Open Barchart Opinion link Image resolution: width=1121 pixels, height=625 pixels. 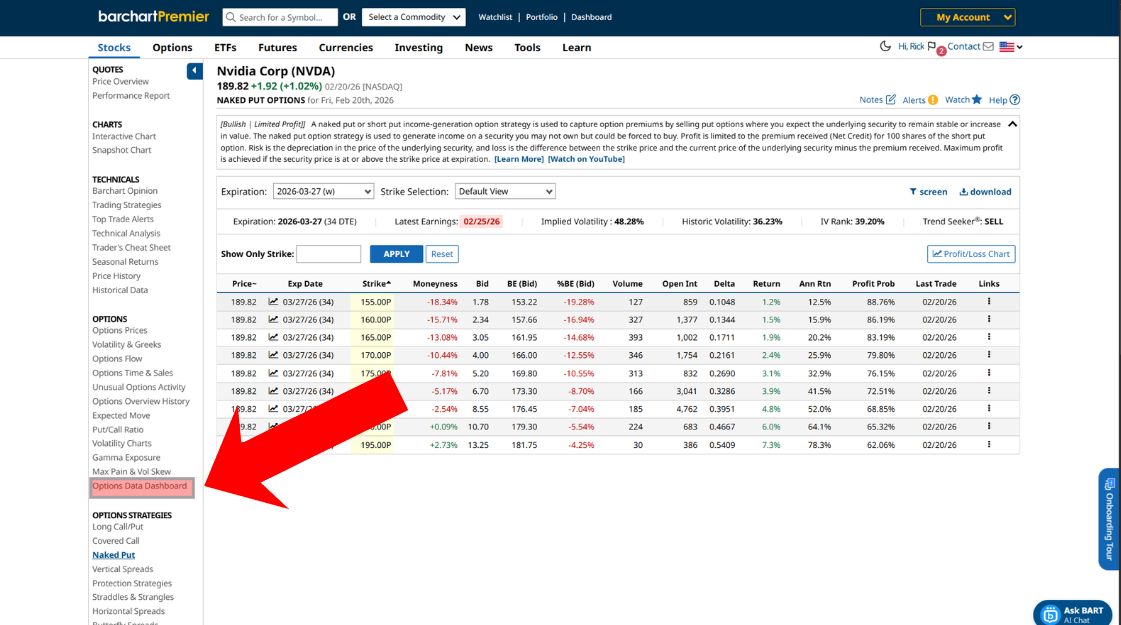point(124,191)
